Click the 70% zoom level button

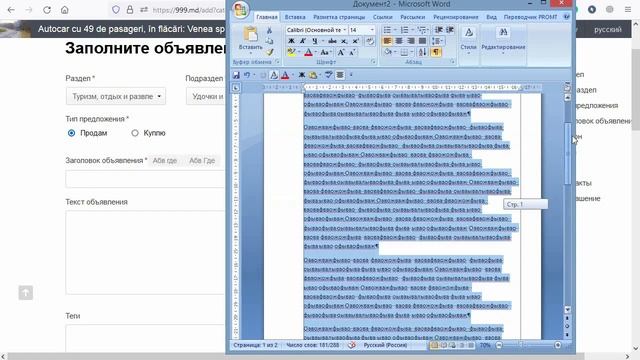(x=485, y=345)
